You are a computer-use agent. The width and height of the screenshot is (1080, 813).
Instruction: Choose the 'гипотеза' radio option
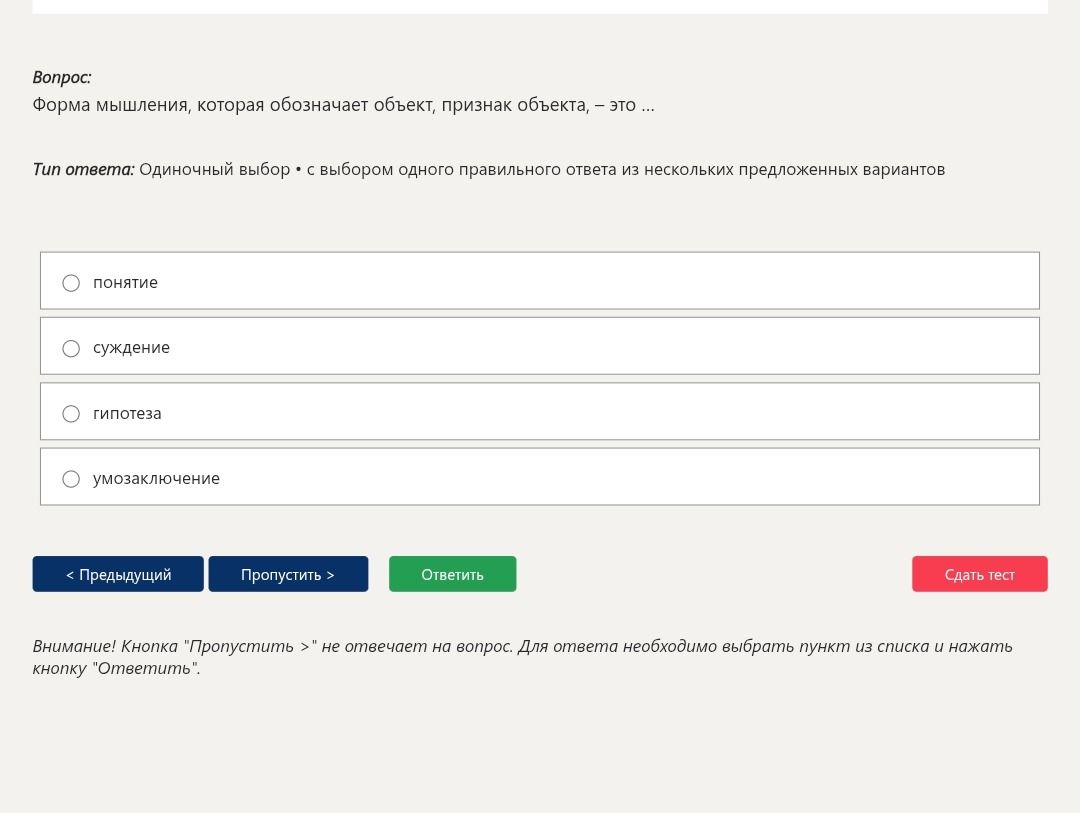click(71, 414)
